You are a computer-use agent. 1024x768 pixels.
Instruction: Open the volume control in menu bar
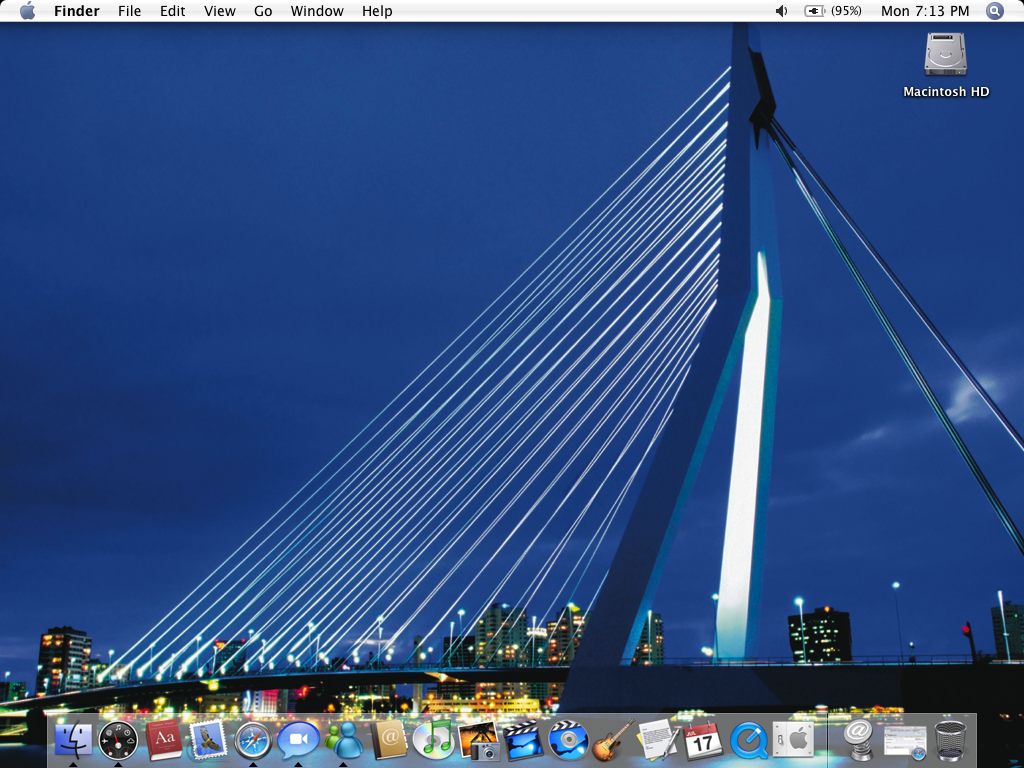pos(781,11)
